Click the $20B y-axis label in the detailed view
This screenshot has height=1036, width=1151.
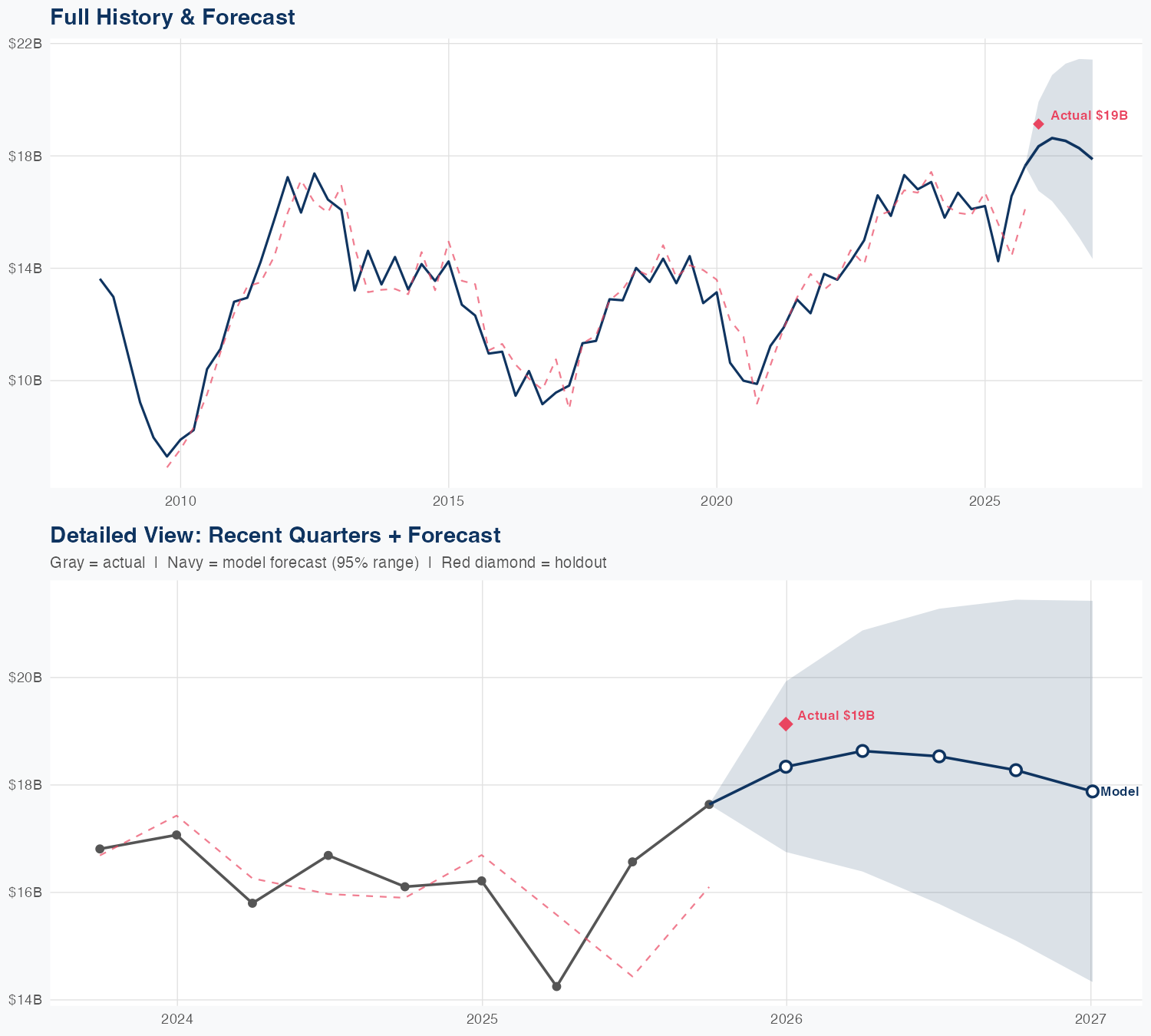[25, 678]
